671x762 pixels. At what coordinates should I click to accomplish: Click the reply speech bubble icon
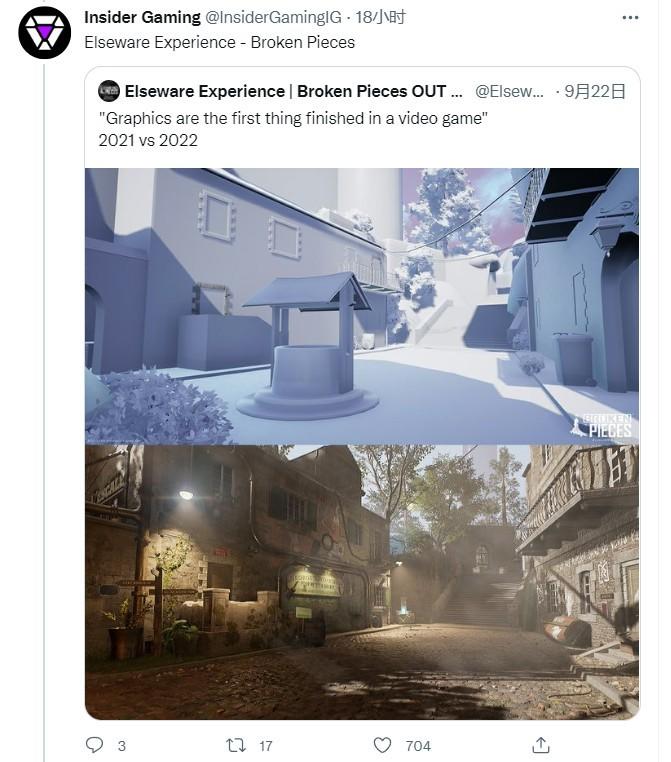tap(94, 745)
